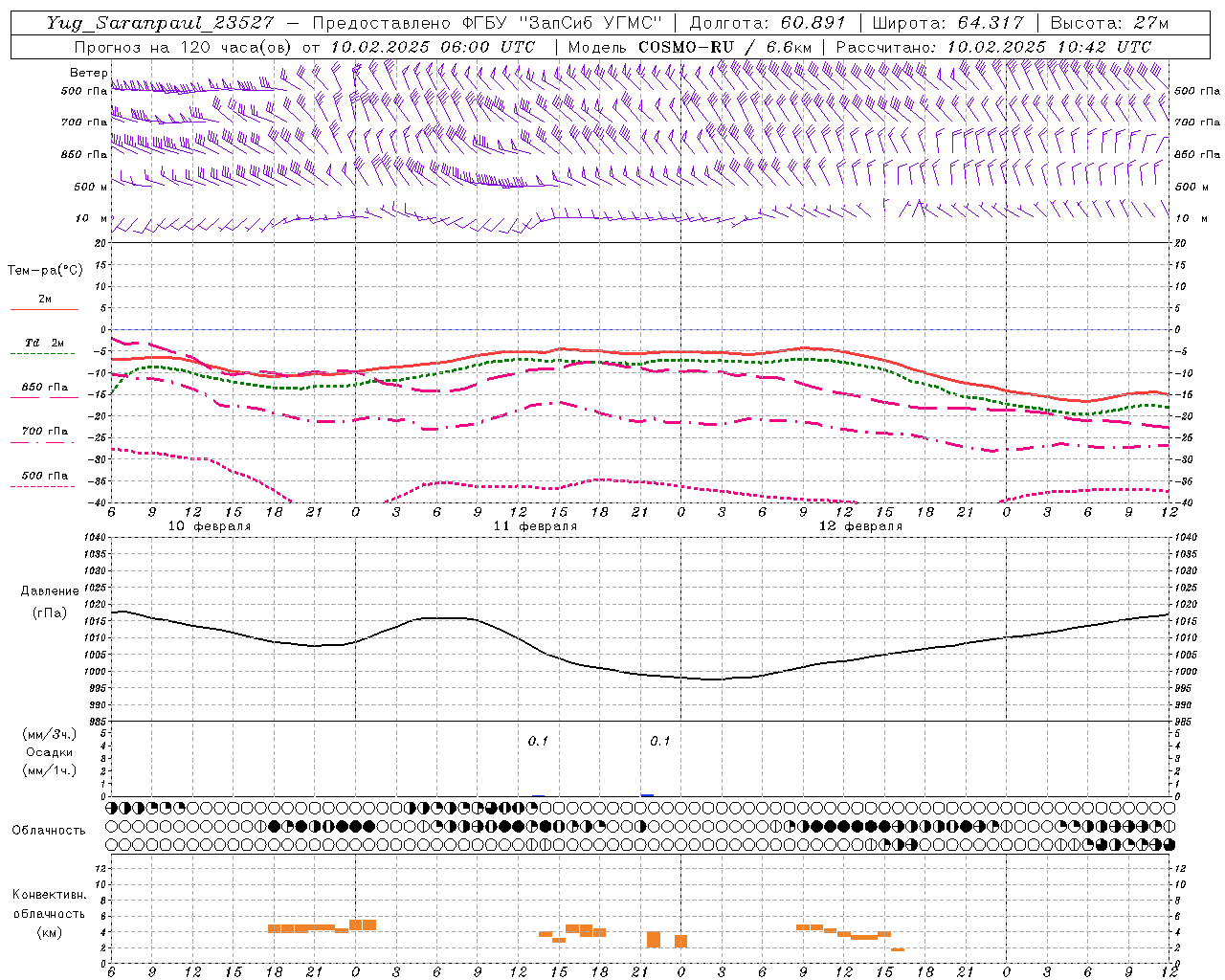Click the 0.1 precipitation value above 15h on 11 февраля
Screen dimensions: 1225x980
click(x=538, y=741)
